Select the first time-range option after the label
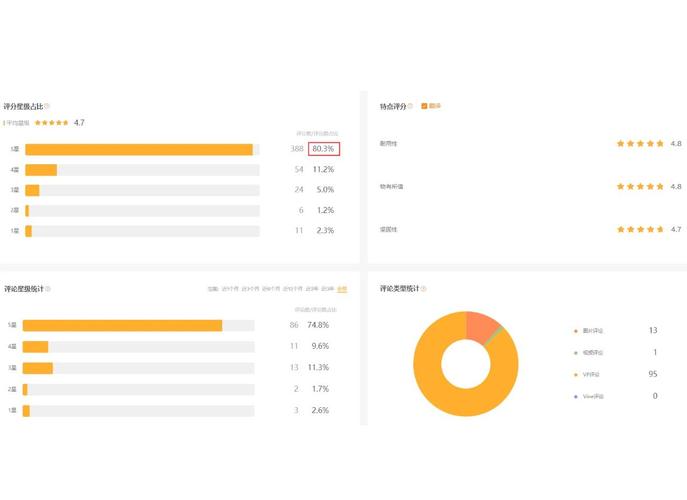687x500 pixels. pyautogui.click(x=230, y=289)
